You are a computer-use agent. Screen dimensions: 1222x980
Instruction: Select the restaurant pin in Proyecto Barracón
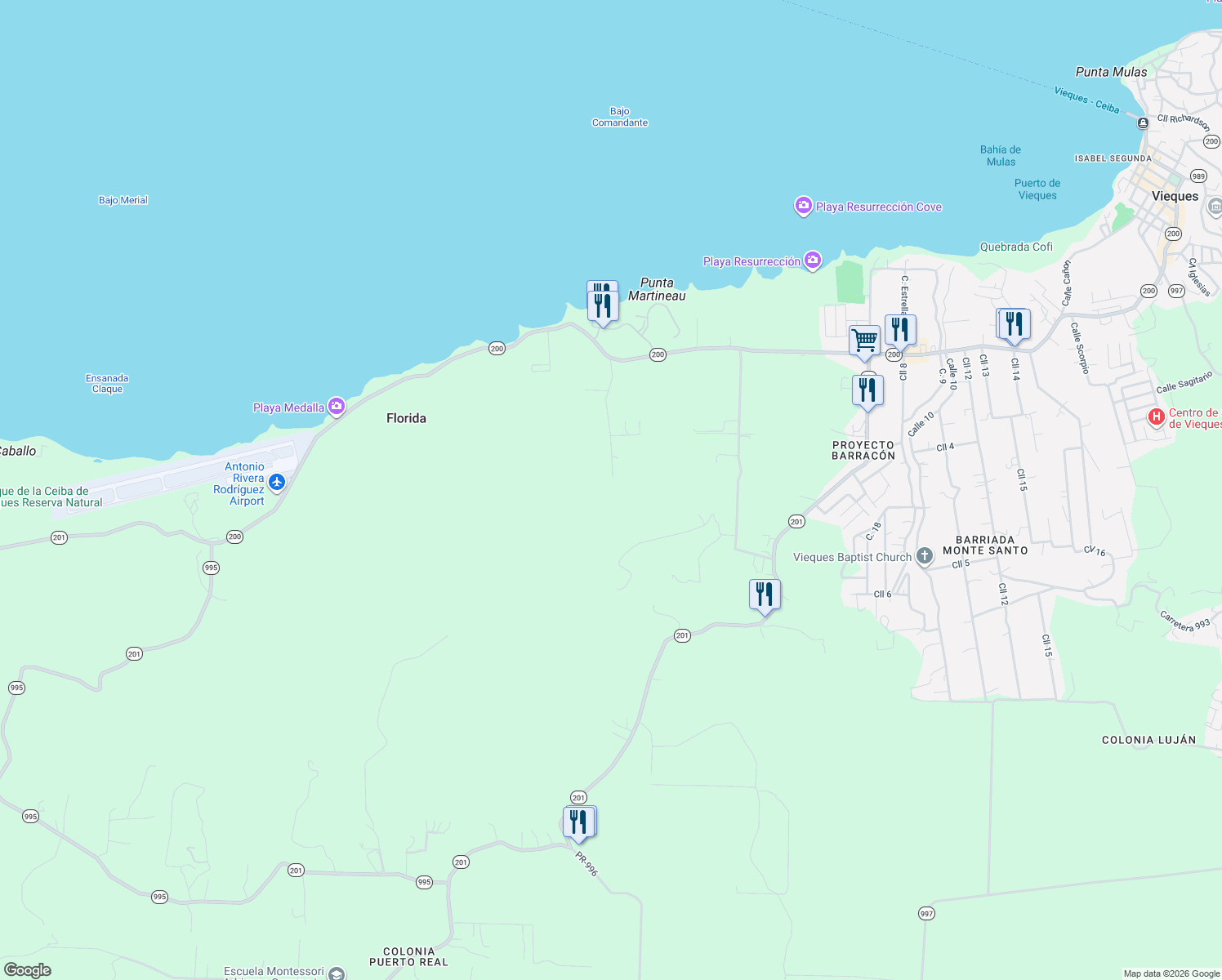(x=867, y=389)
